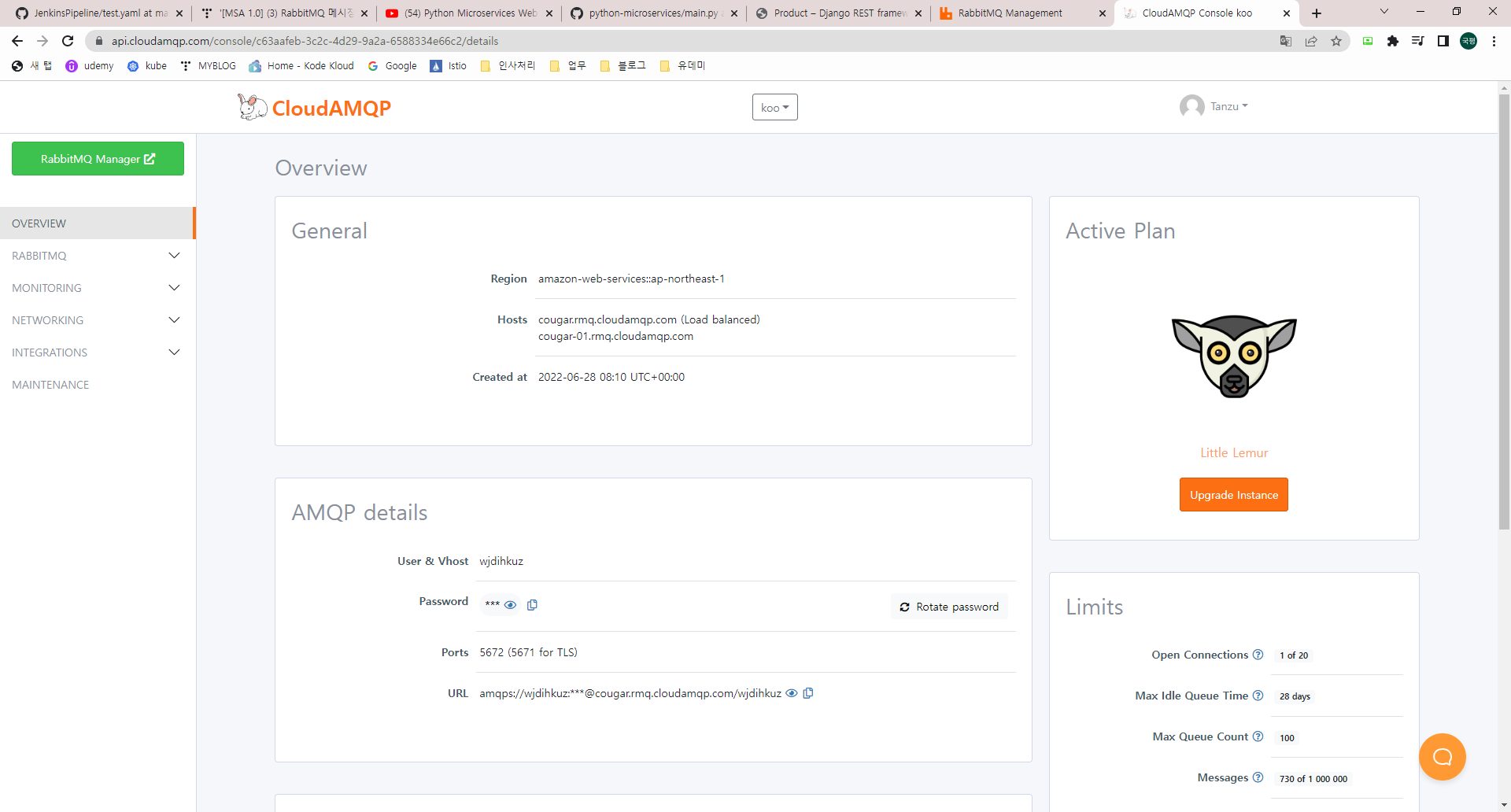Open the tab search chevron

coord(1384,12)
